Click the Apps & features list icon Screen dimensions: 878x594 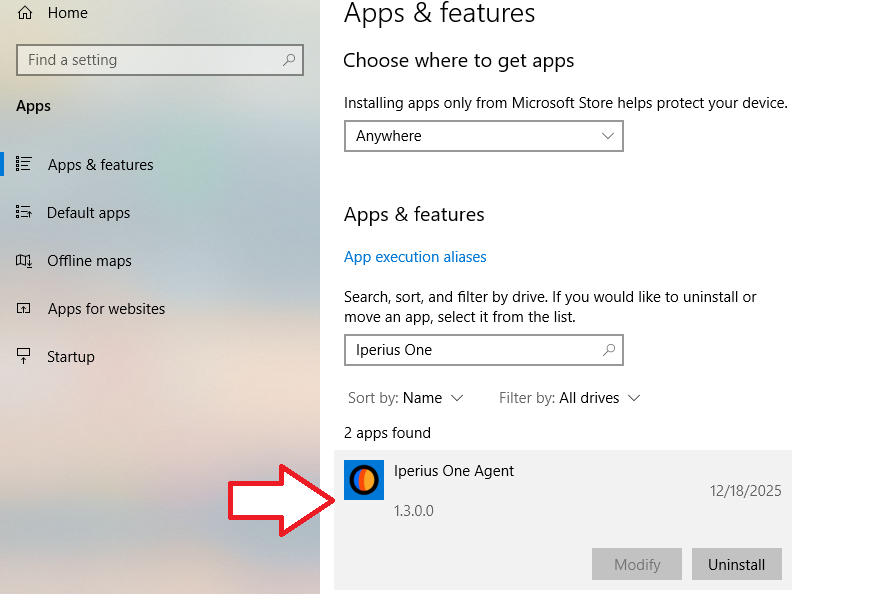point(25,164)
